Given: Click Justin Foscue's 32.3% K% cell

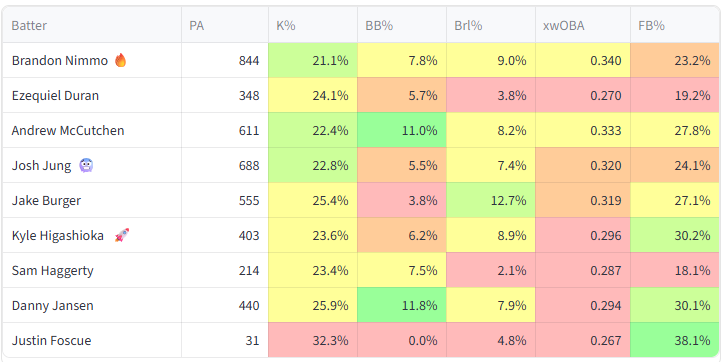Looking at the screenshot, I should (x=313, y=340).
